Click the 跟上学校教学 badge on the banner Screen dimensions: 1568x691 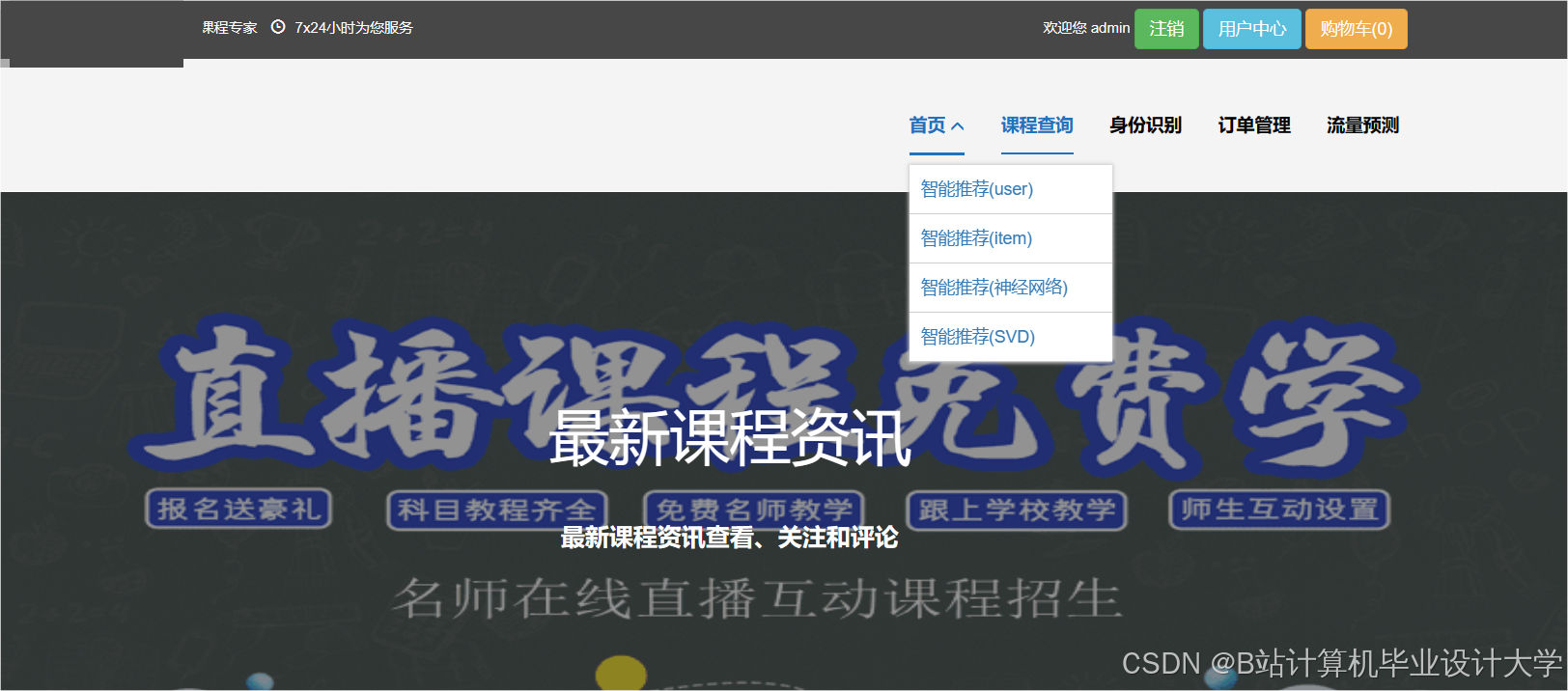coord(1018,510)
